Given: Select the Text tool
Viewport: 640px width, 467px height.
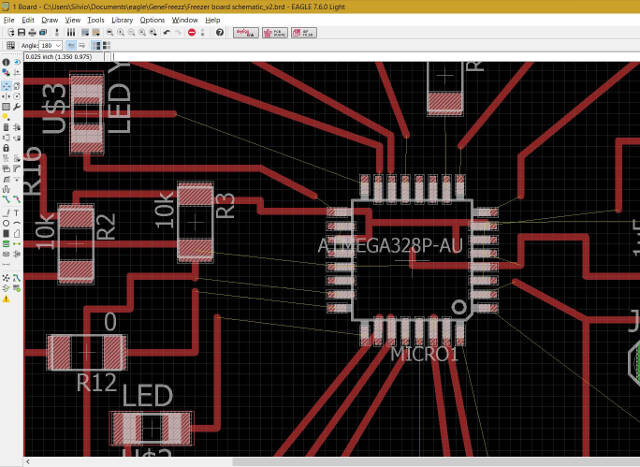Looking at the screenshot, I should pos(17,213).
